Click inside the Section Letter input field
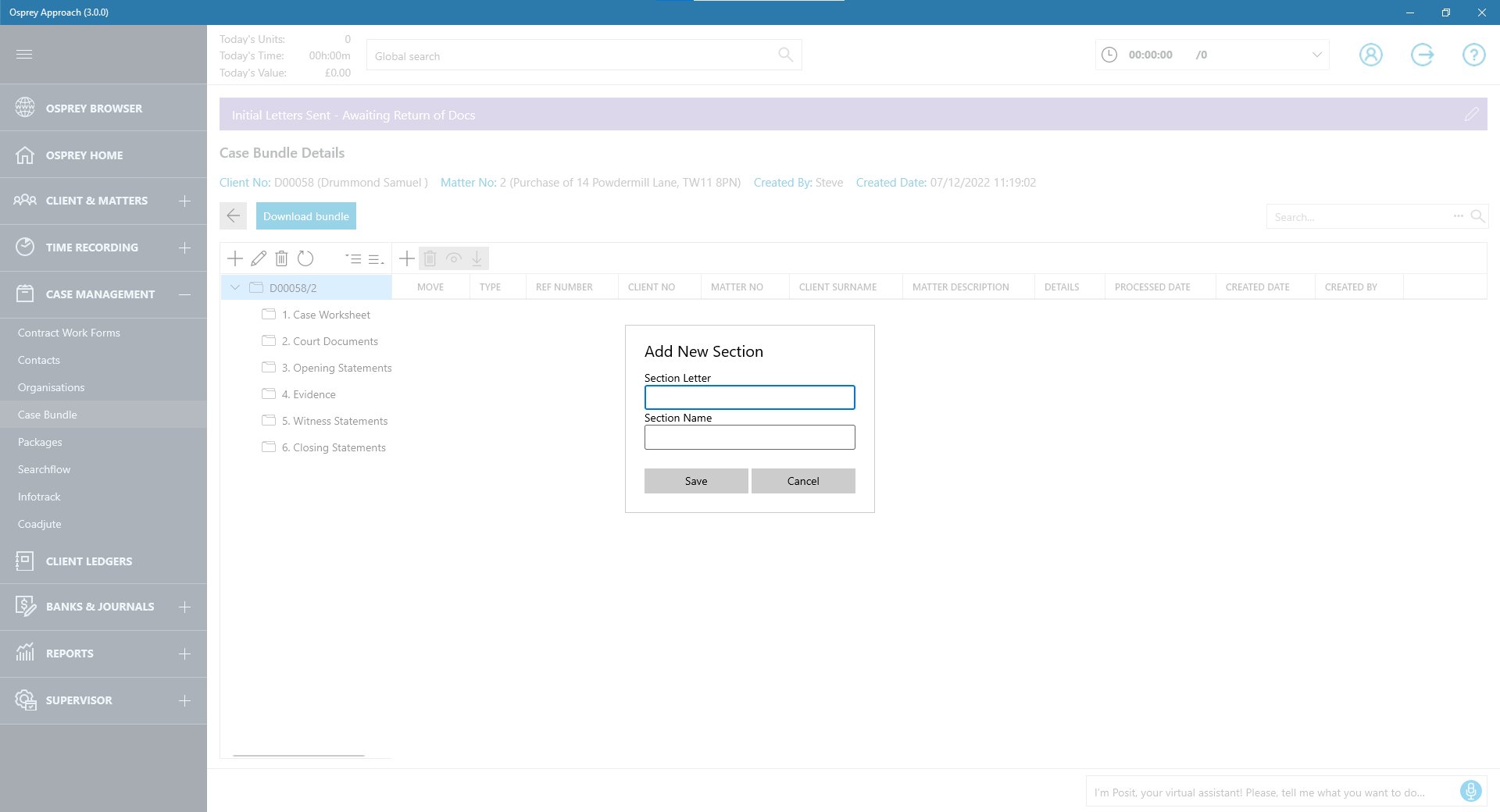Viewport: 1500px width, 812px height. 749,397
